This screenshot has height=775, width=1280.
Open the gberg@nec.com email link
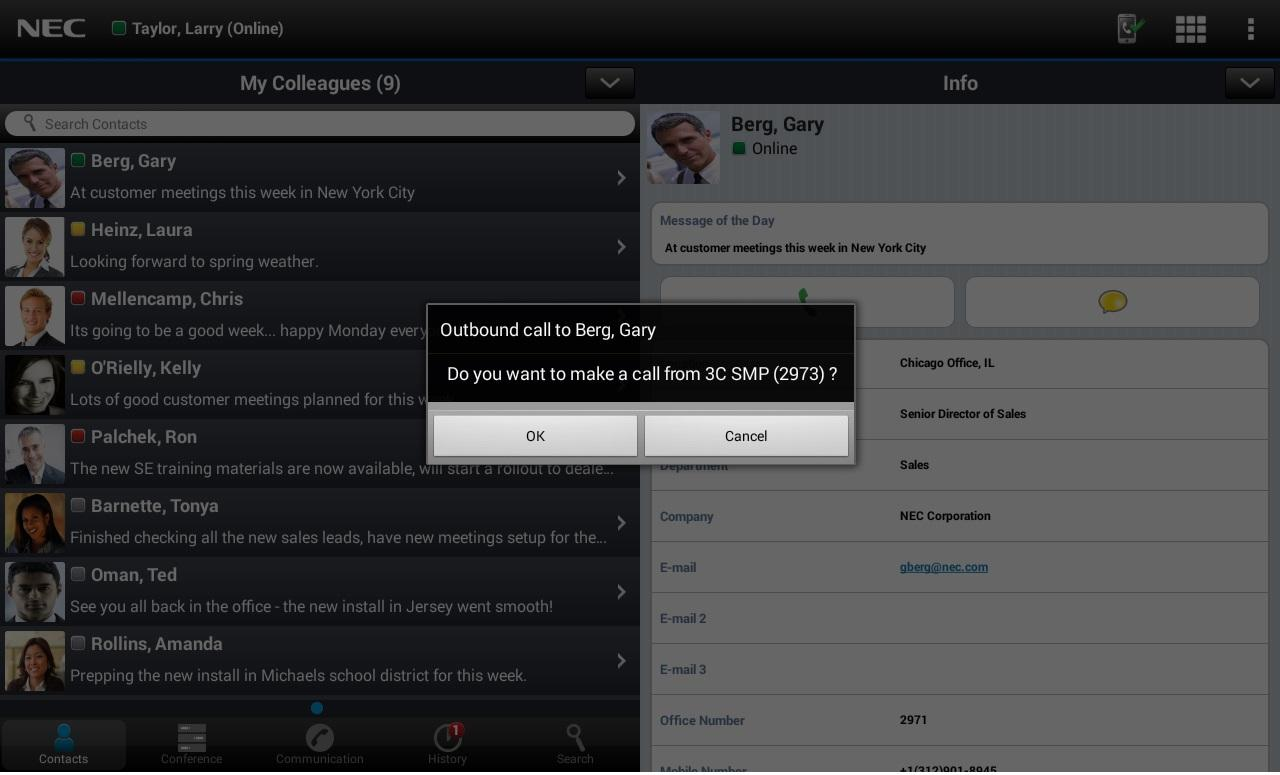(x=944, y=567)
